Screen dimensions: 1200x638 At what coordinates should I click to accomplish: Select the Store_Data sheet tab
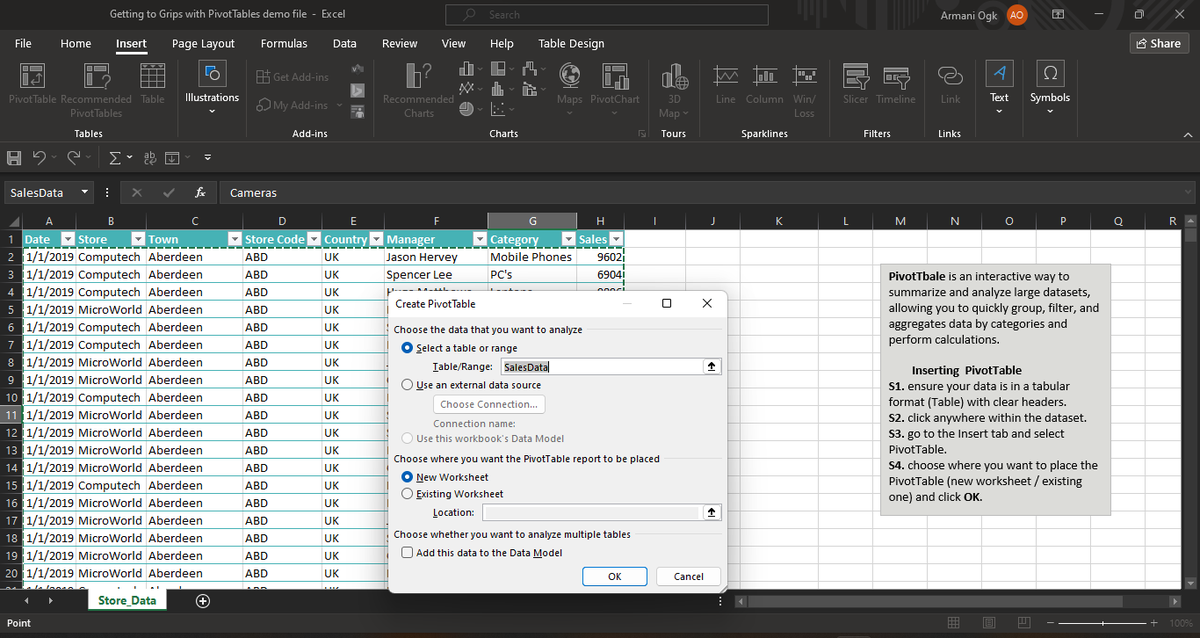pyautogui.click(x=127, y=600)
